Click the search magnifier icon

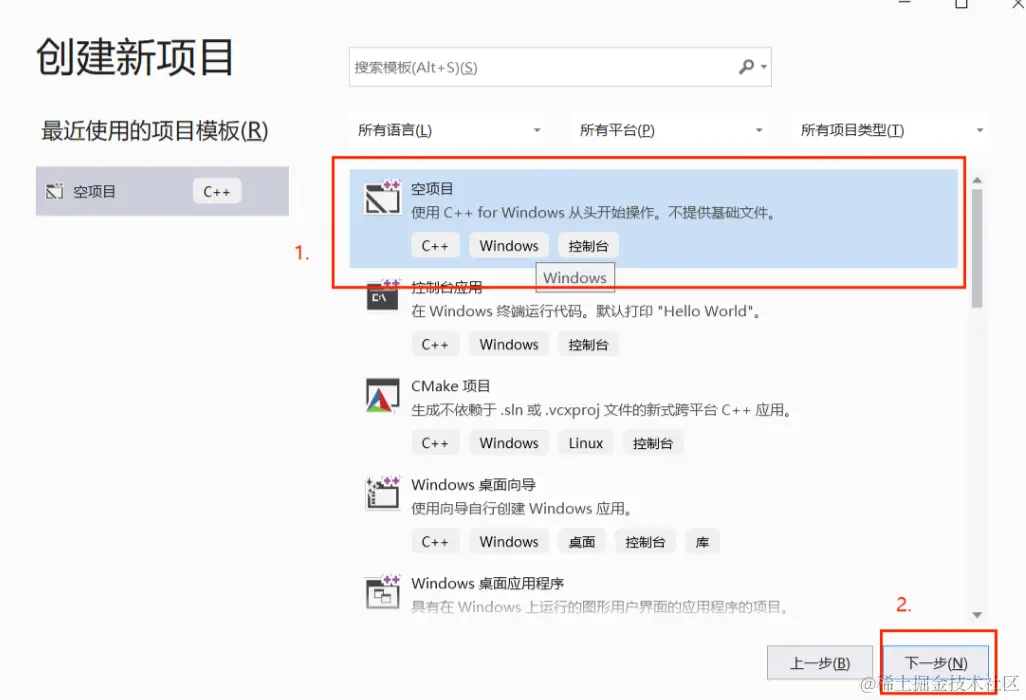pyautogui.click(x=747, y=67)
